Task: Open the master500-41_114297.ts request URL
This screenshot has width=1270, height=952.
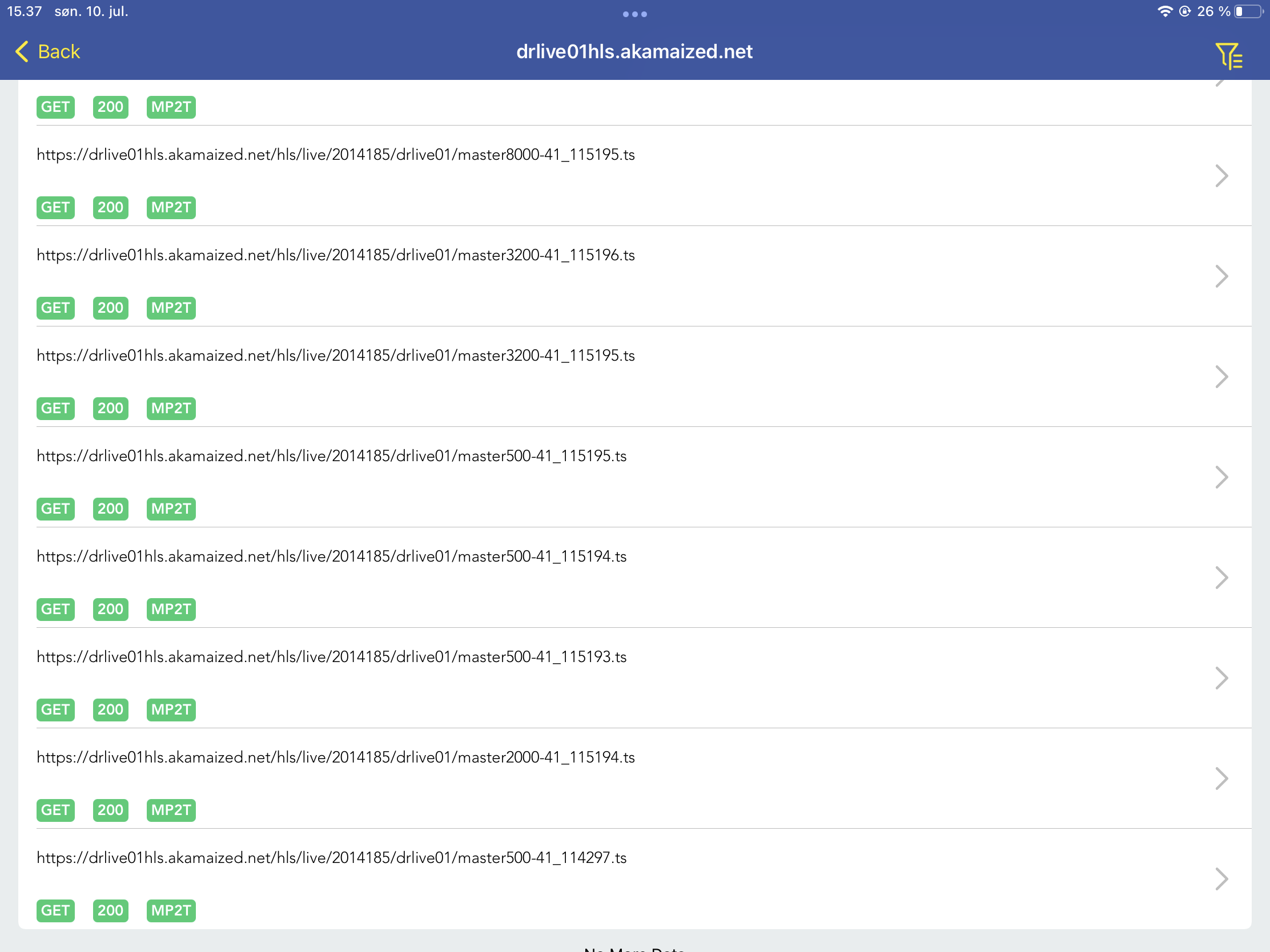Action: point(331,858)
